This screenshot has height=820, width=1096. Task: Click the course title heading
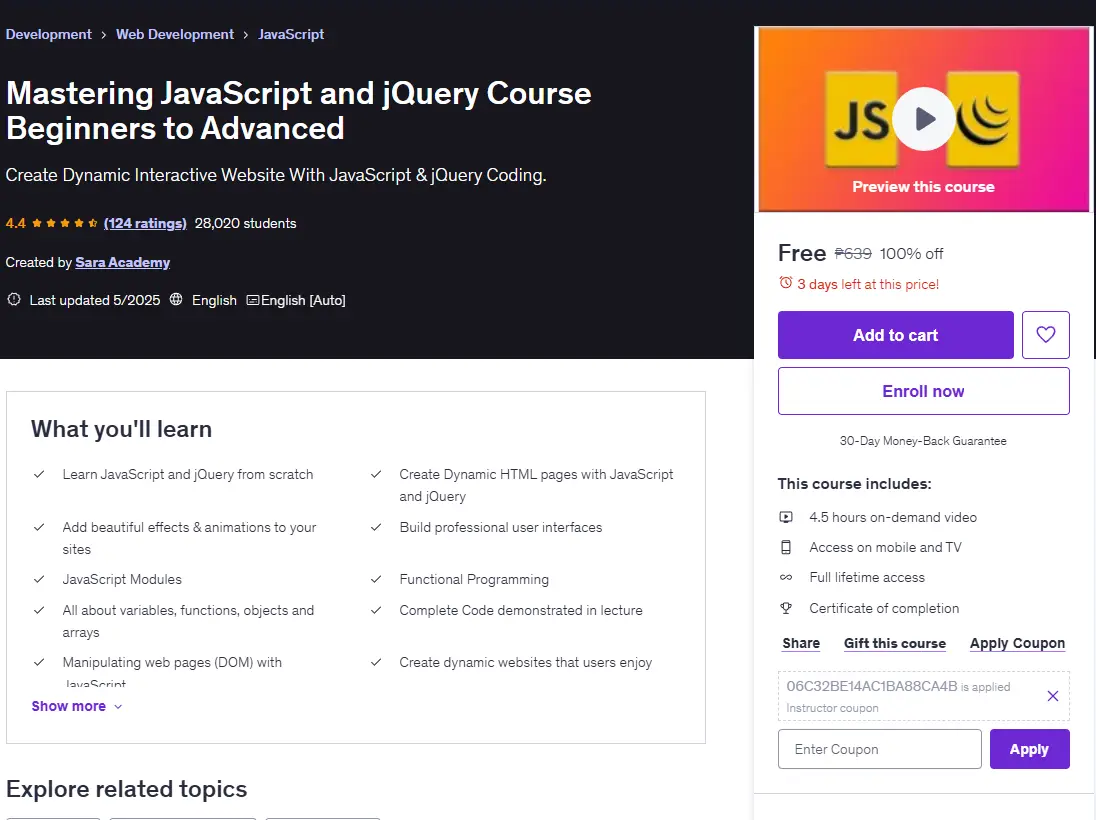tap(298, 110)
